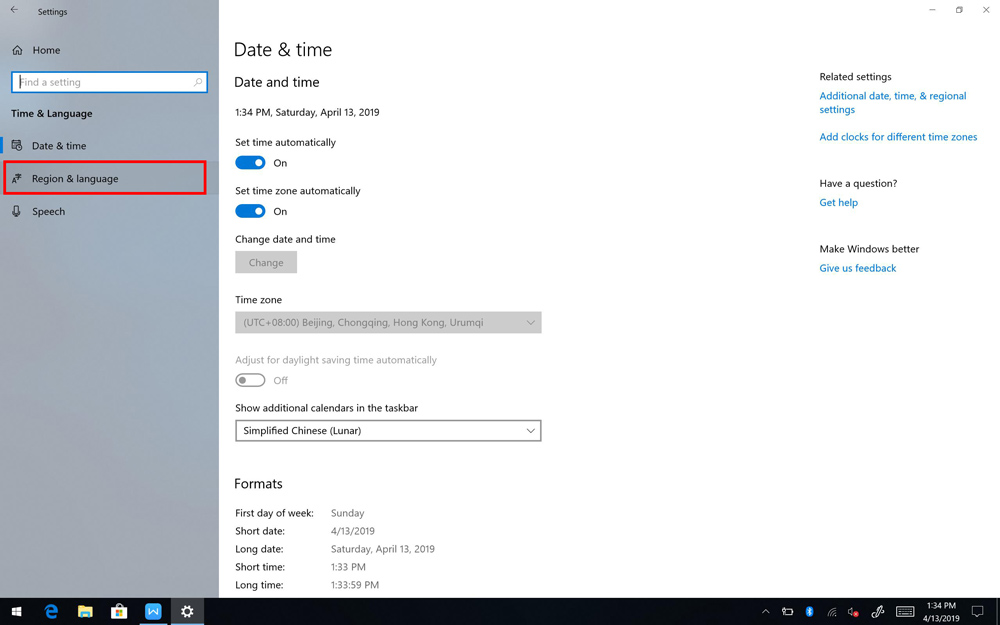Open the additional calendars dropdown
Viewport: 1000px width, 625px height.
388,431
